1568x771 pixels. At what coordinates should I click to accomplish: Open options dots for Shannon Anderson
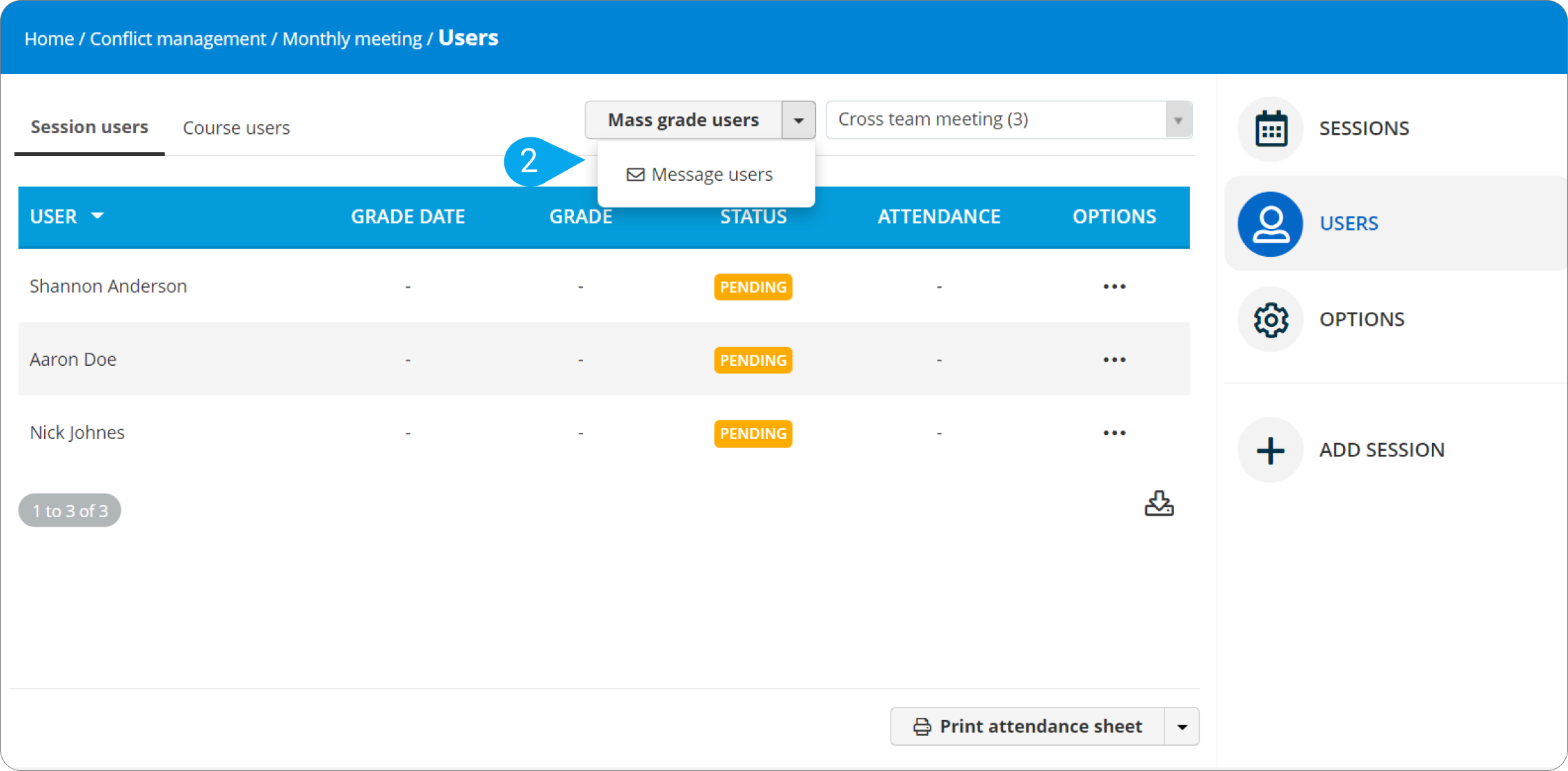(x=1114, y=286)
